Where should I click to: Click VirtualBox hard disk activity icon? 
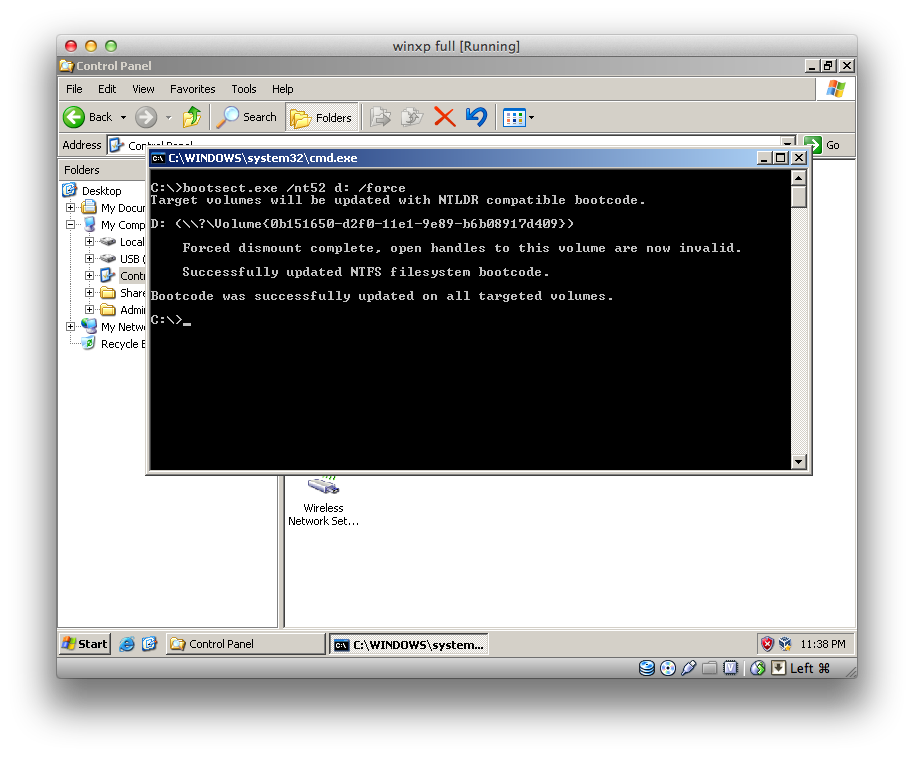click(646, 668)
